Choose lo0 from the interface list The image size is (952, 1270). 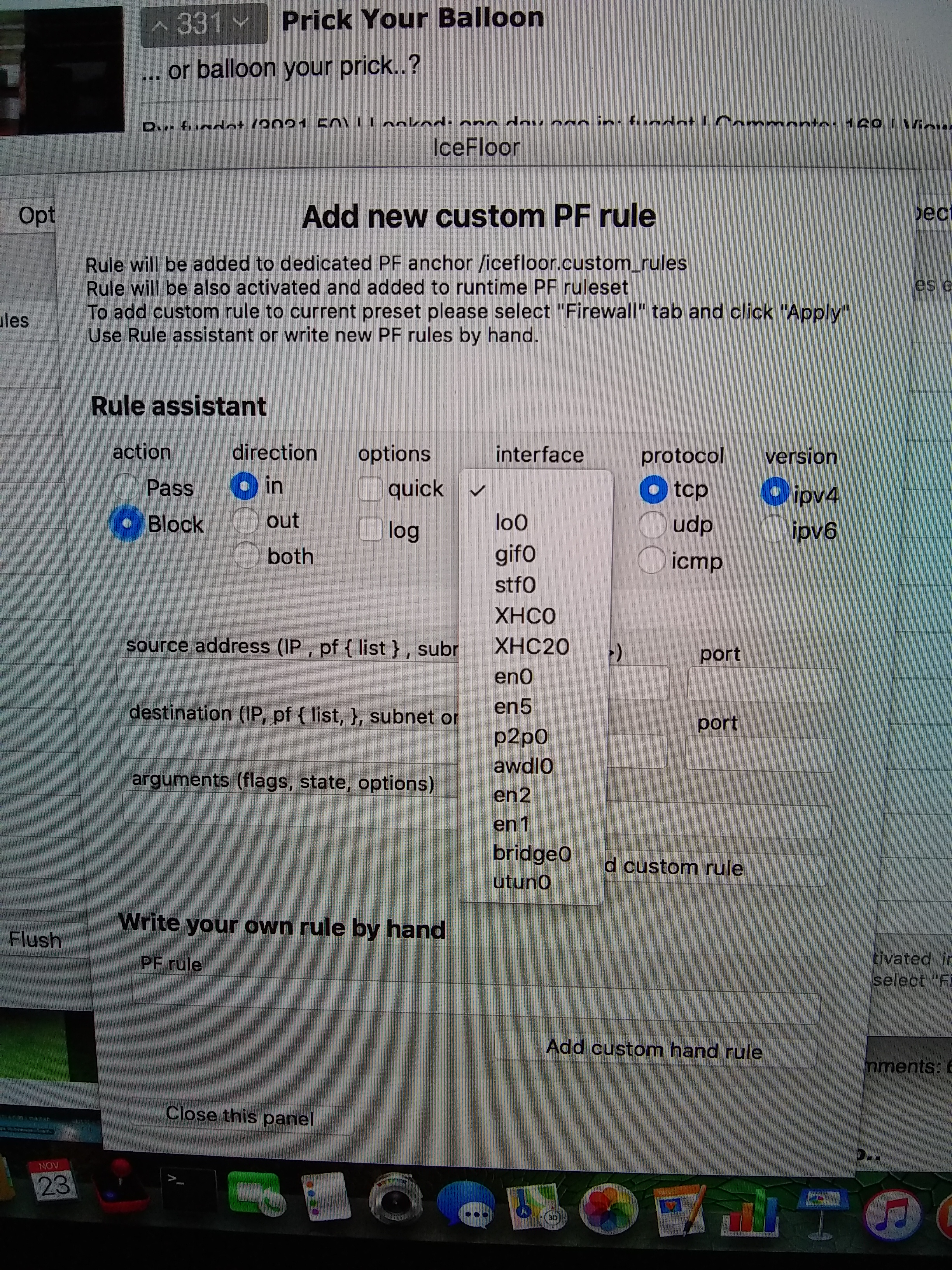click(511, 523)
